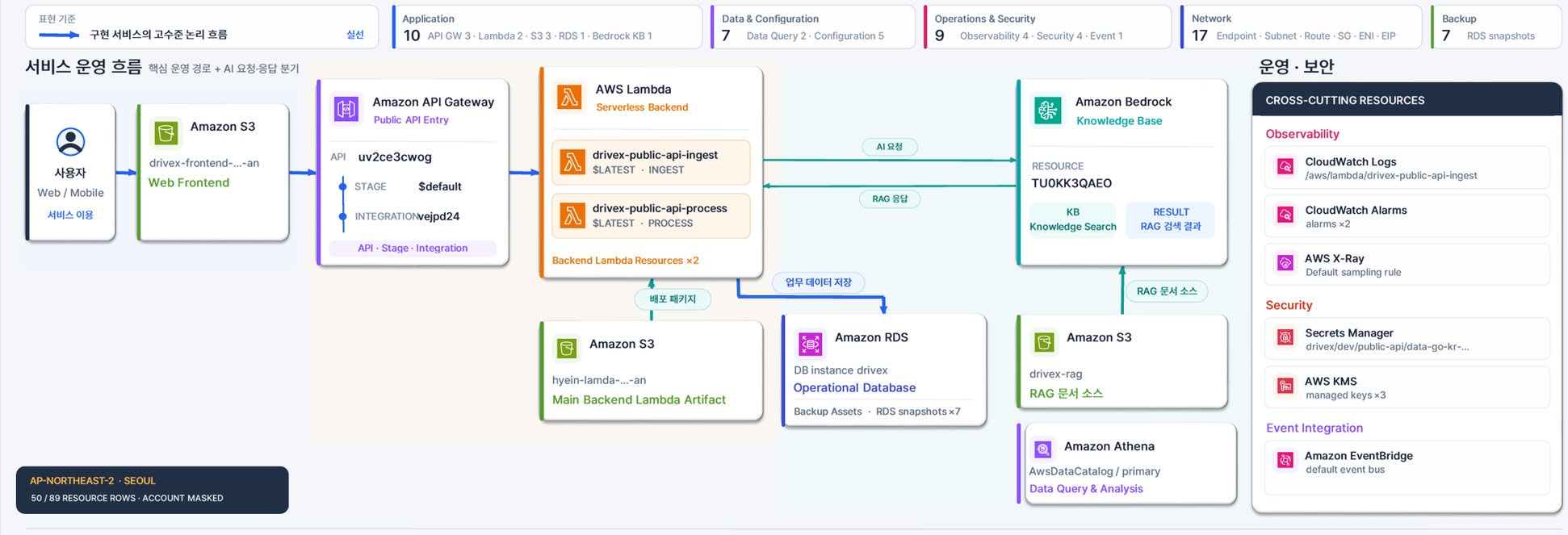The image size is (1568, 535).
Task: Click the 실선 legend label
Action: tap(355, 35)
